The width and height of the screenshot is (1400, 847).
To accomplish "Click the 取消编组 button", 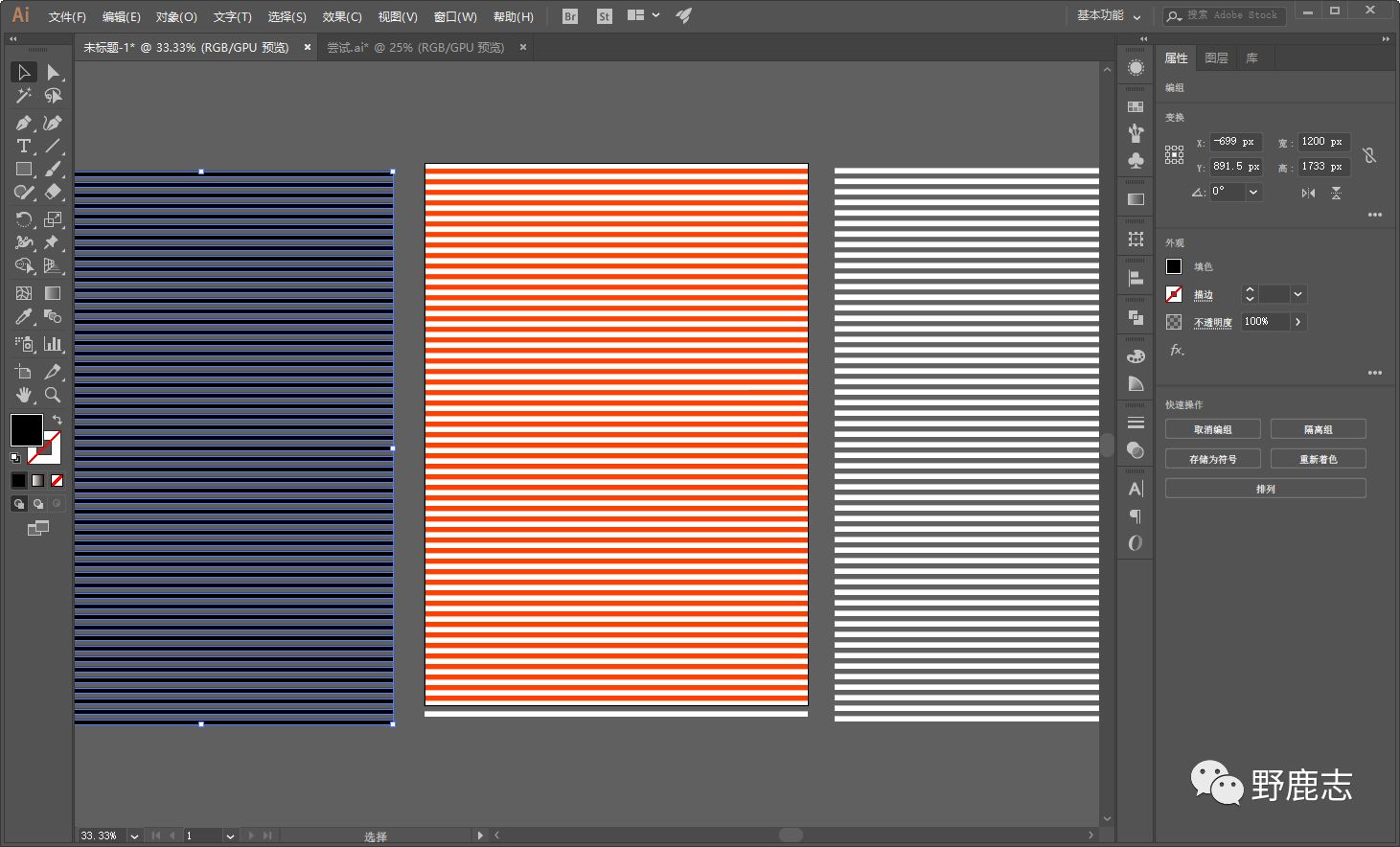I will [x=1212, y=430].
